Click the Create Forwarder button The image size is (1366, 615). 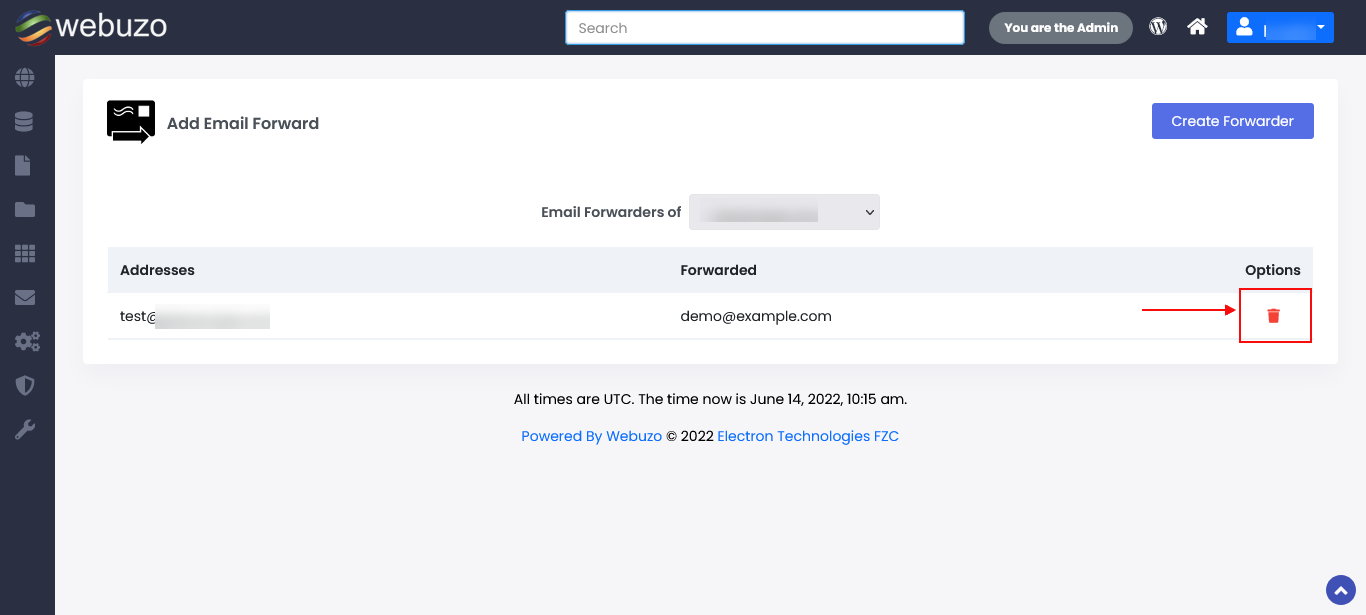coord(1232,121)
